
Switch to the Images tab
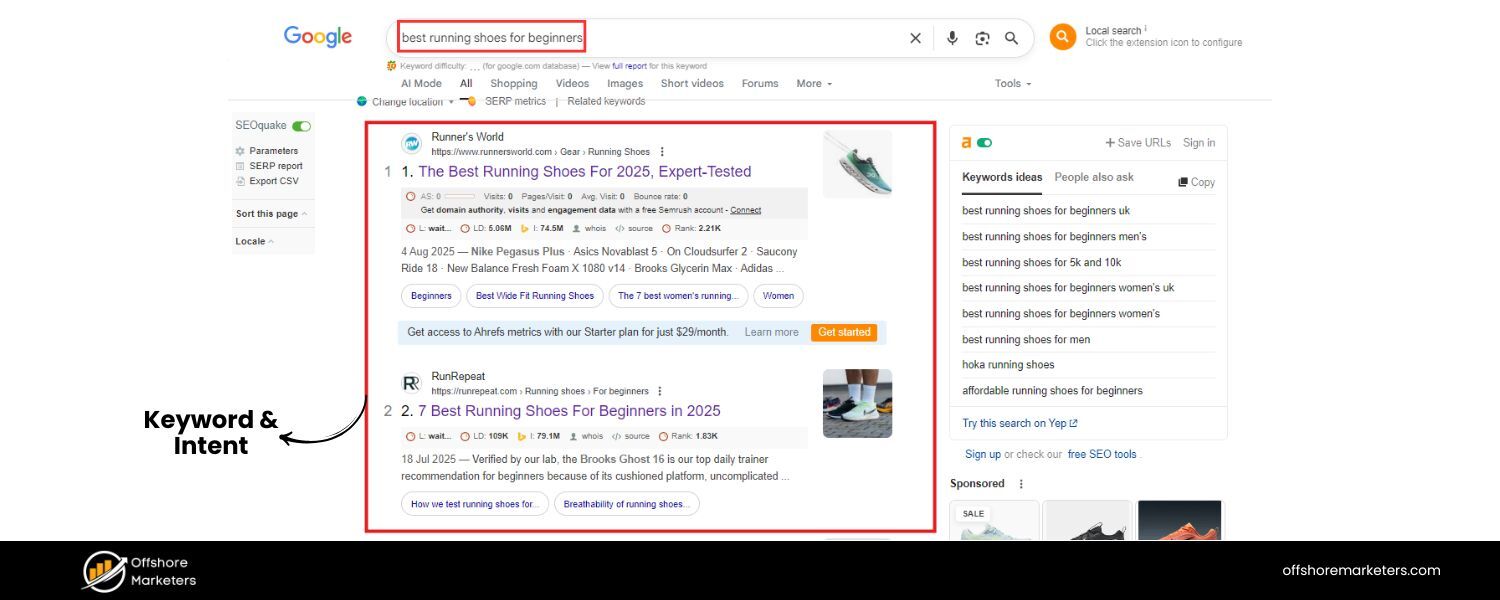(x=625, y=84)
